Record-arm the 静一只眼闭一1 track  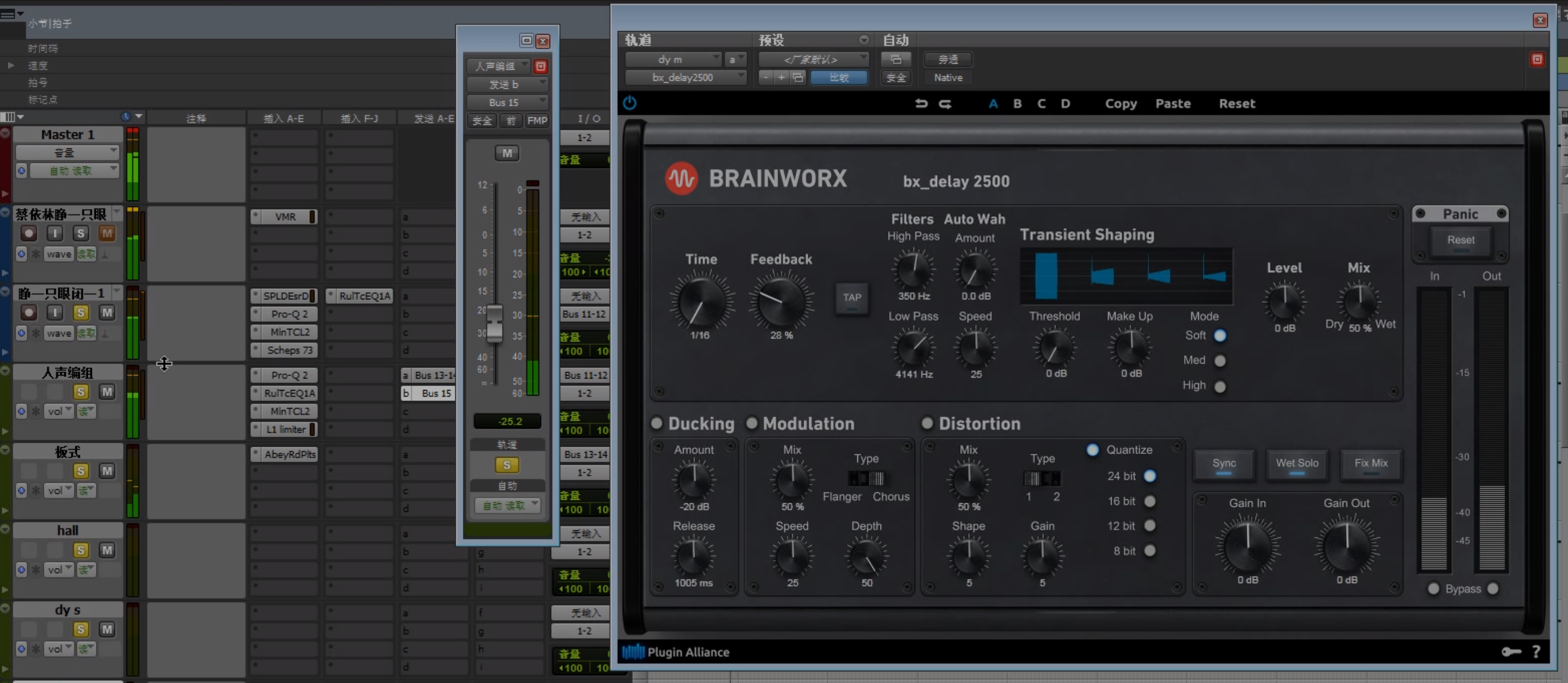point(28,312)
